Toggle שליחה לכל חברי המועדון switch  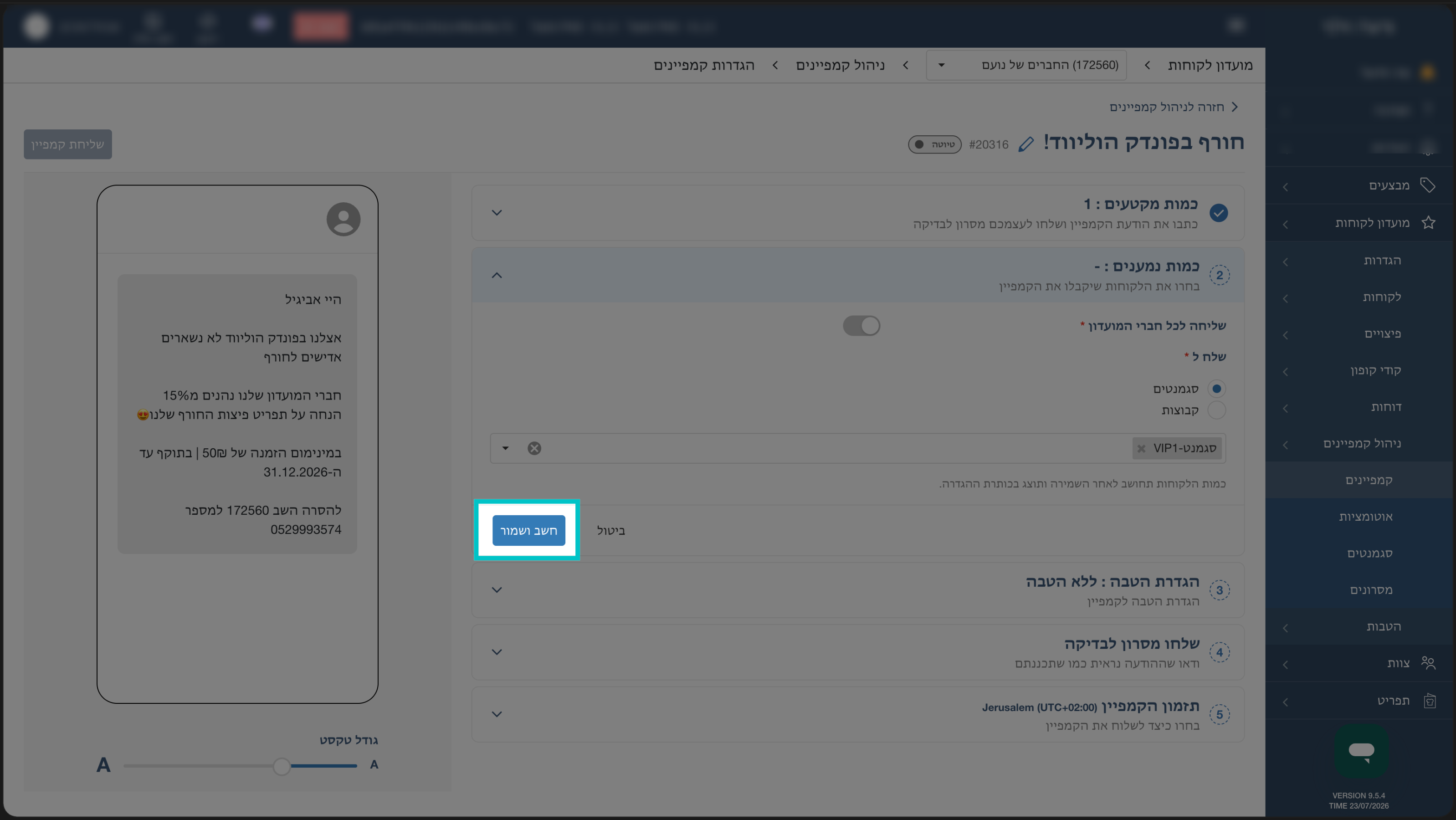pyautogui.click(x=861, y=326)
